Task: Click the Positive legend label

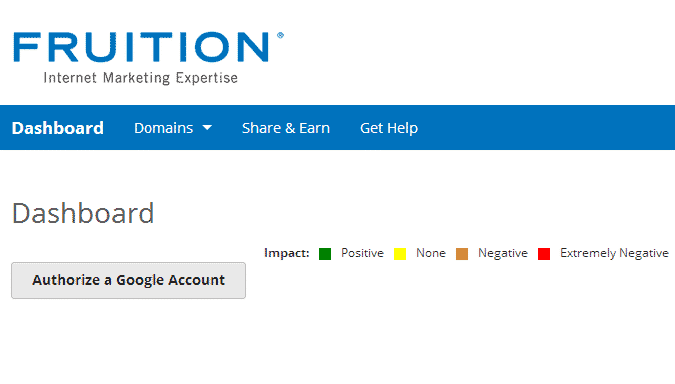Action: [x=362, y=253]
